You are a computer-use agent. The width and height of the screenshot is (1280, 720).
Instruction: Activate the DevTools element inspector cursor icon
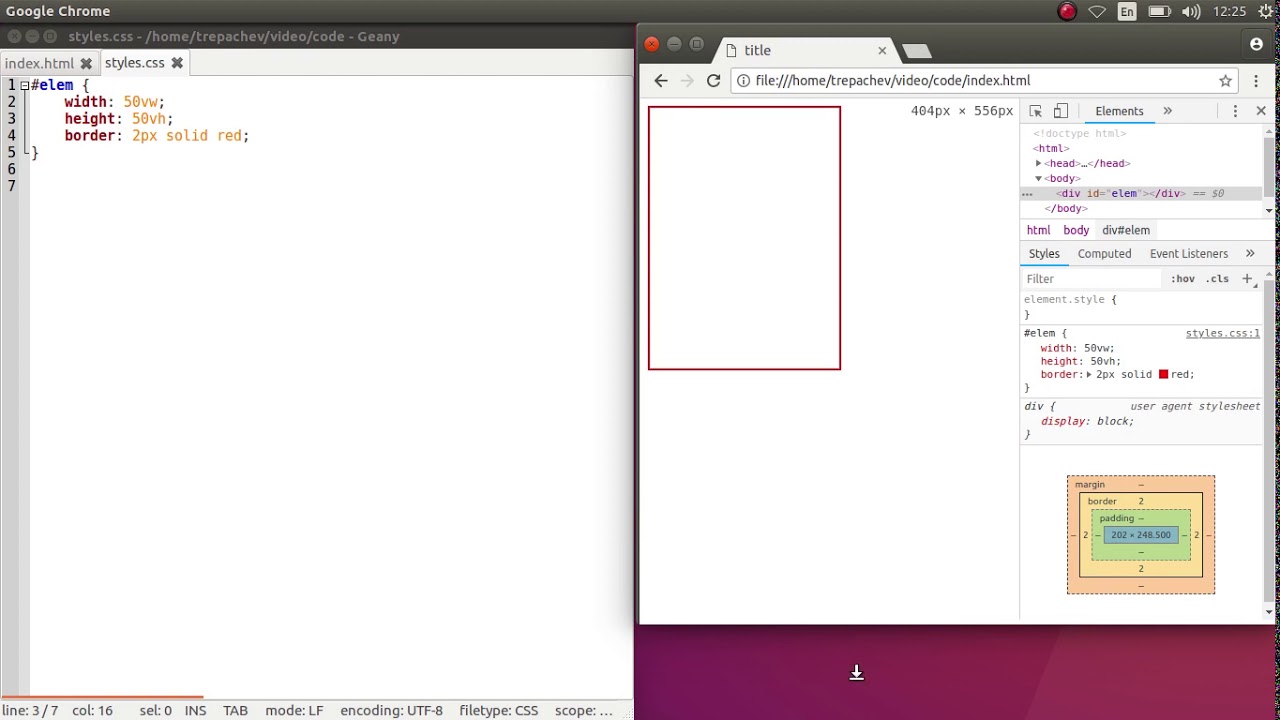coord(1036,111)
